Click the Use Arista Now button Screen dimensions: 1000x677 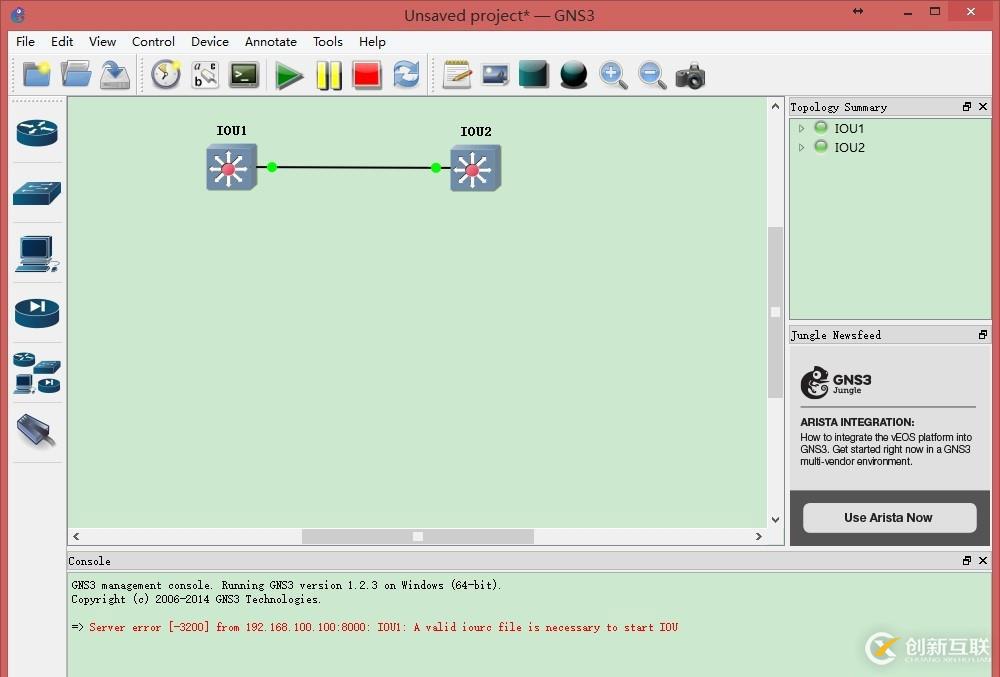889,518
